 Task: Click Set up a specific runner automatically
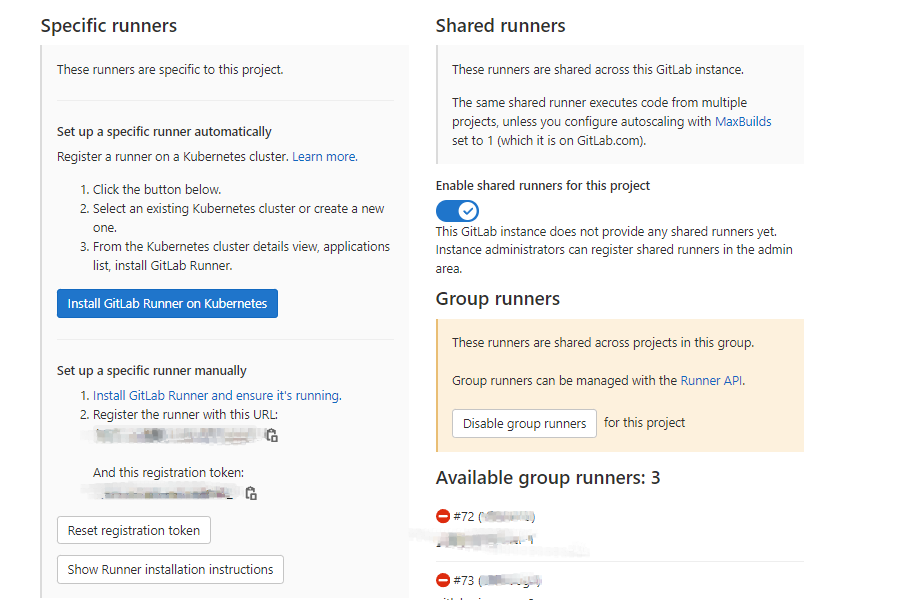[x=164, y=131]
